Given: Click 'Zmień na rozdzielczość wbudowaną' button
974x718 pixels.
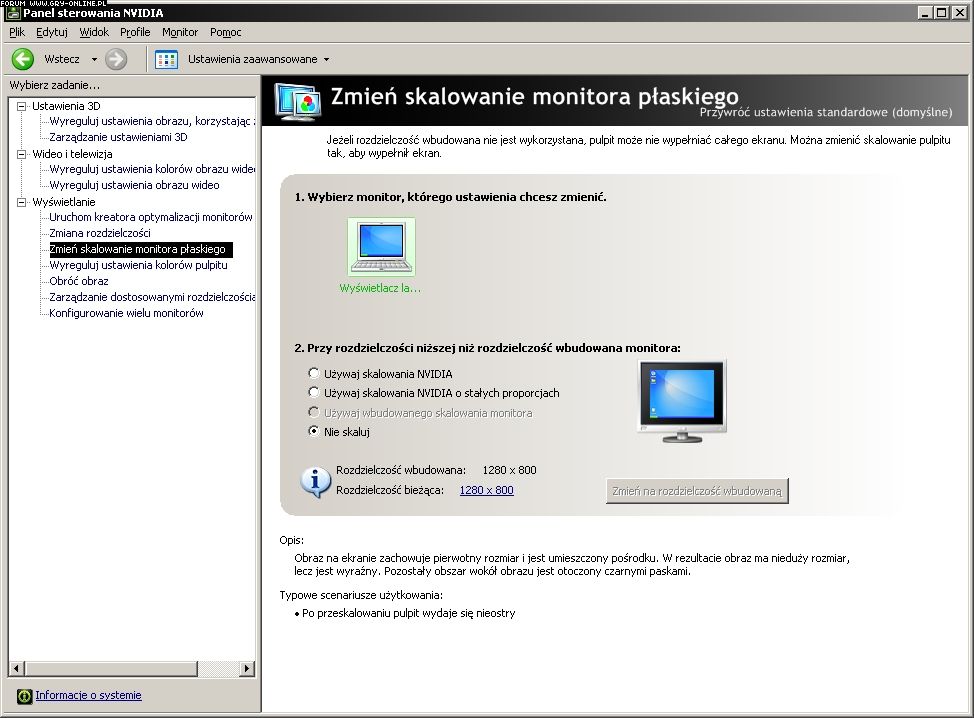Looking at the screenshot, I should tap(697, 491).
